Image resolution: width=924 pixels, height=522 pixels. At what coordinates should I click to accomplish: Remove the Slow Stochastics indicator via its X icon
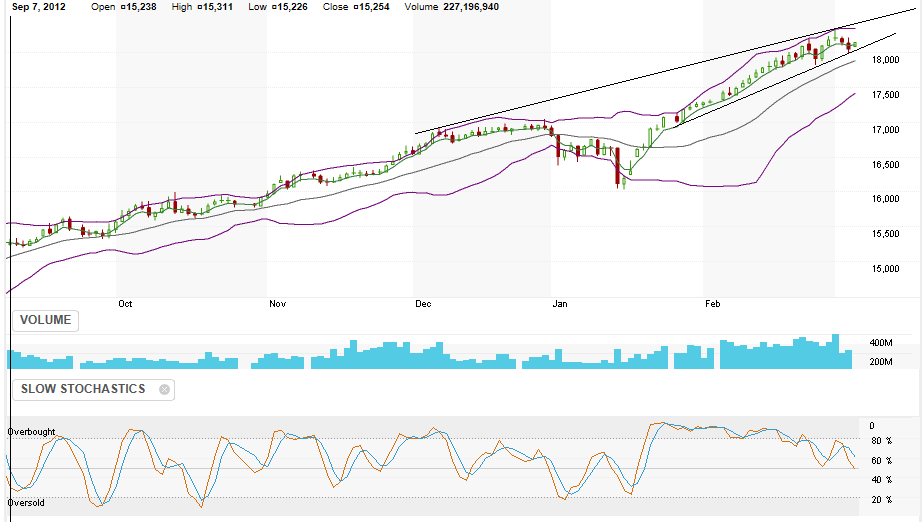[x=164, y=390]
